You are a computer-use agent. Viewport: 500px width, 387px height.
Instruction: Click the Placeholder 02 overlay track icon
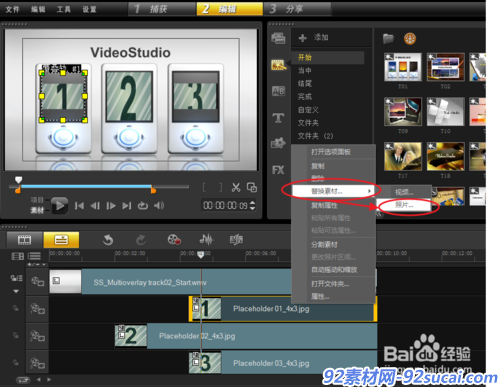tap(37, 336)
